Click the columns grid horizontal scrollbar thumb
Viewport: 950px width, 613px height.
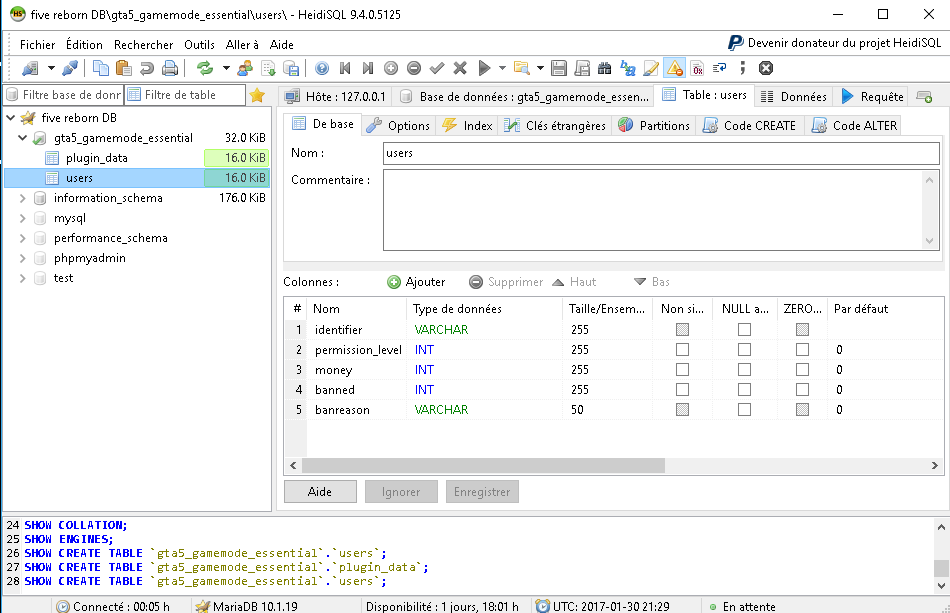pos(483,465)
